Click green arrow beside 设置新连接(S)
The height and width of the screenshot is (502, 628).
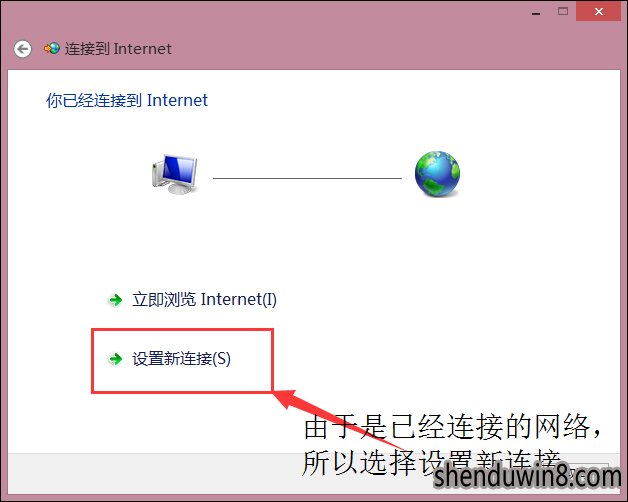pos(116,359)
